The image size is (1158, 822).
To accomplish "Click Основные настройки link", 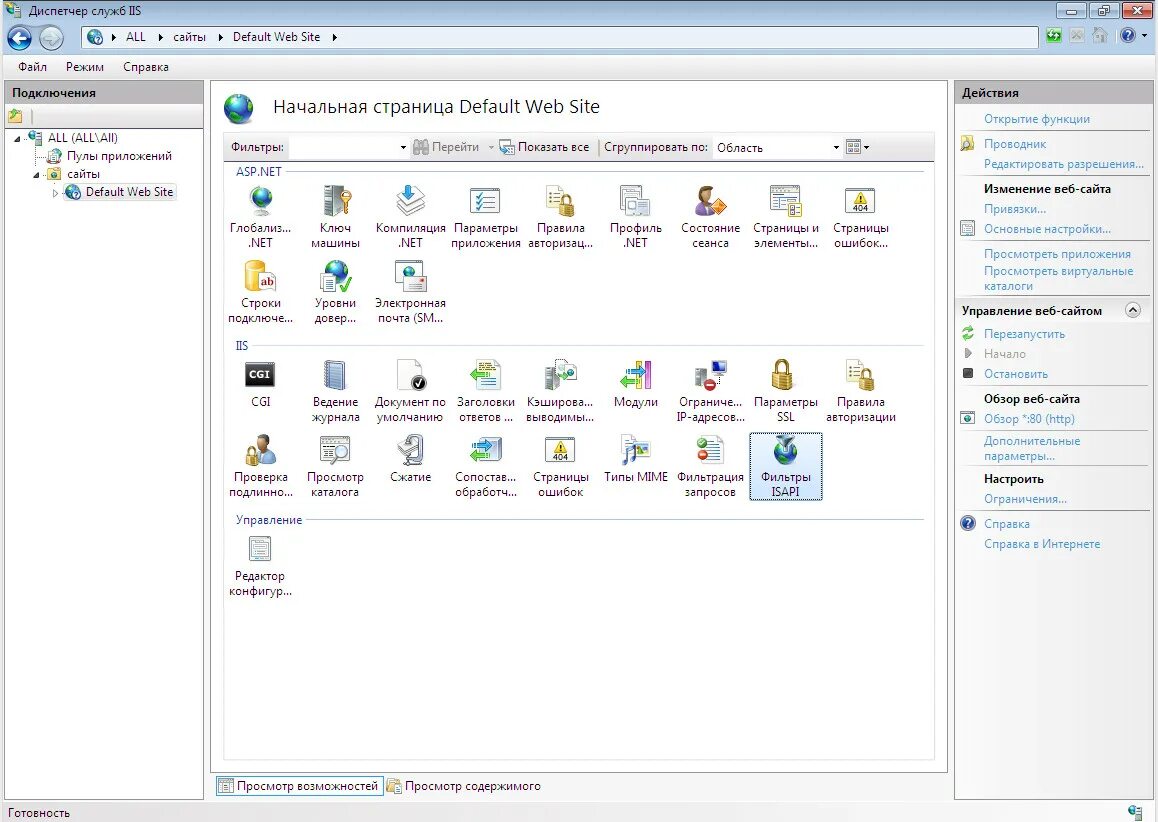I will pos(1047,229).
